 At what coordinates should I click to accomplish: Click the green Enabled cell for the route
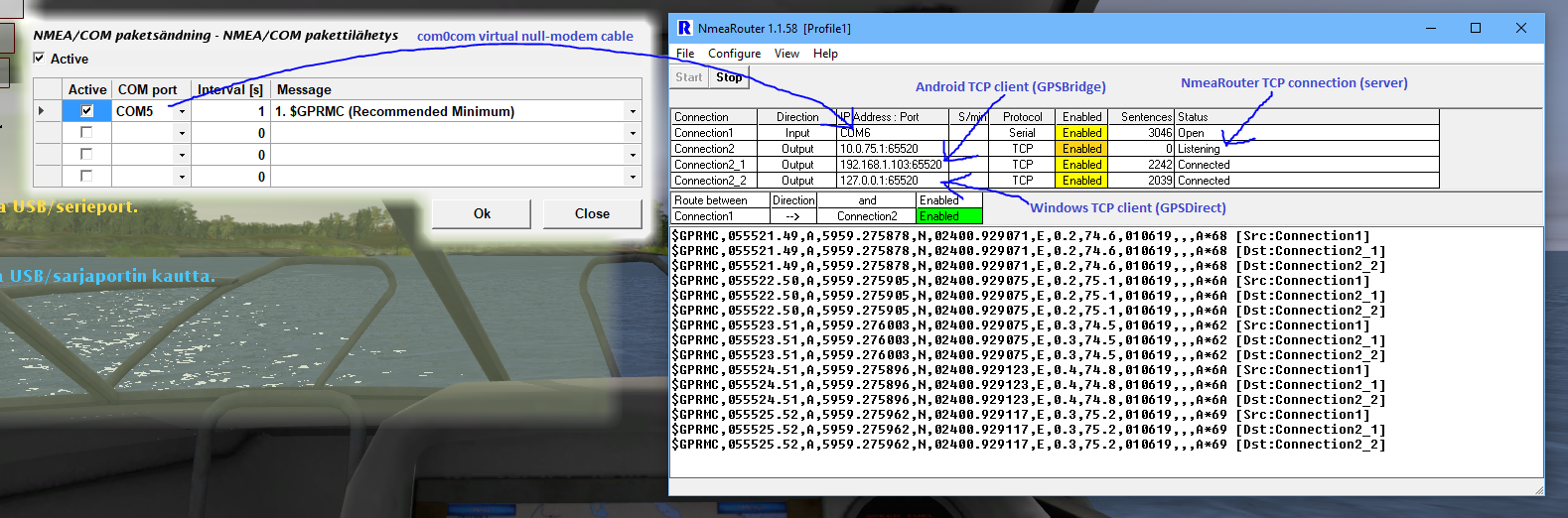948,216
